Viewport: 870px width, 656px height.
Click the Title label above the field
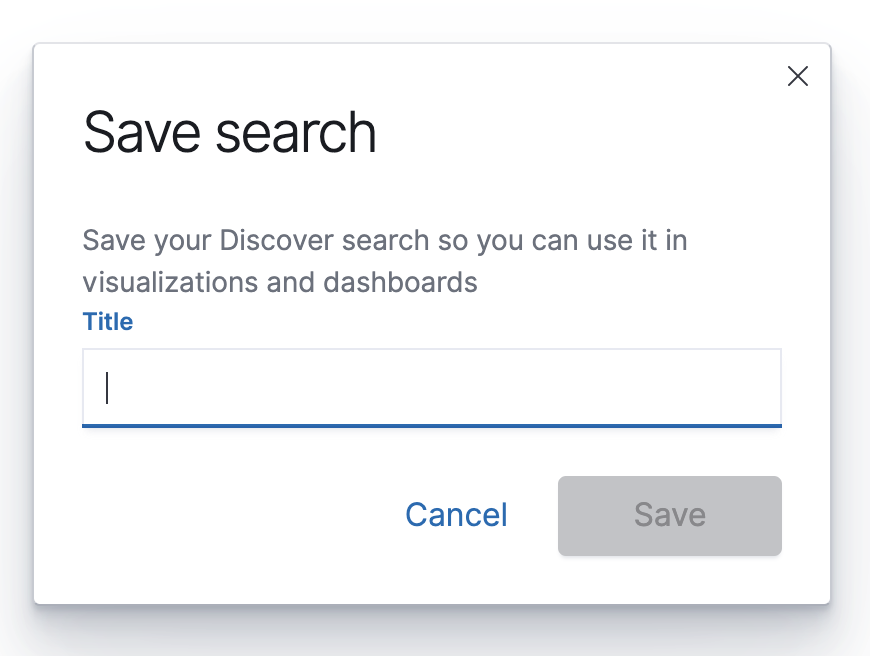(x=108, y=321)
